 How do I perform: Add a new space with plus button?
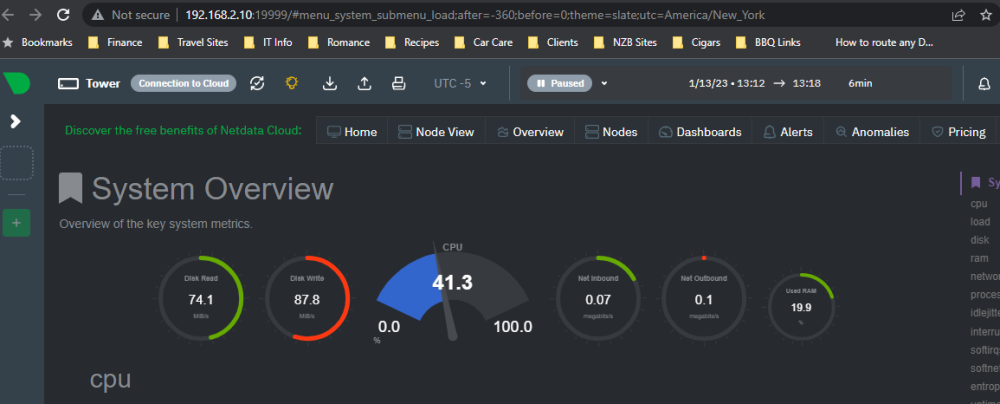(x=17, y=223)
